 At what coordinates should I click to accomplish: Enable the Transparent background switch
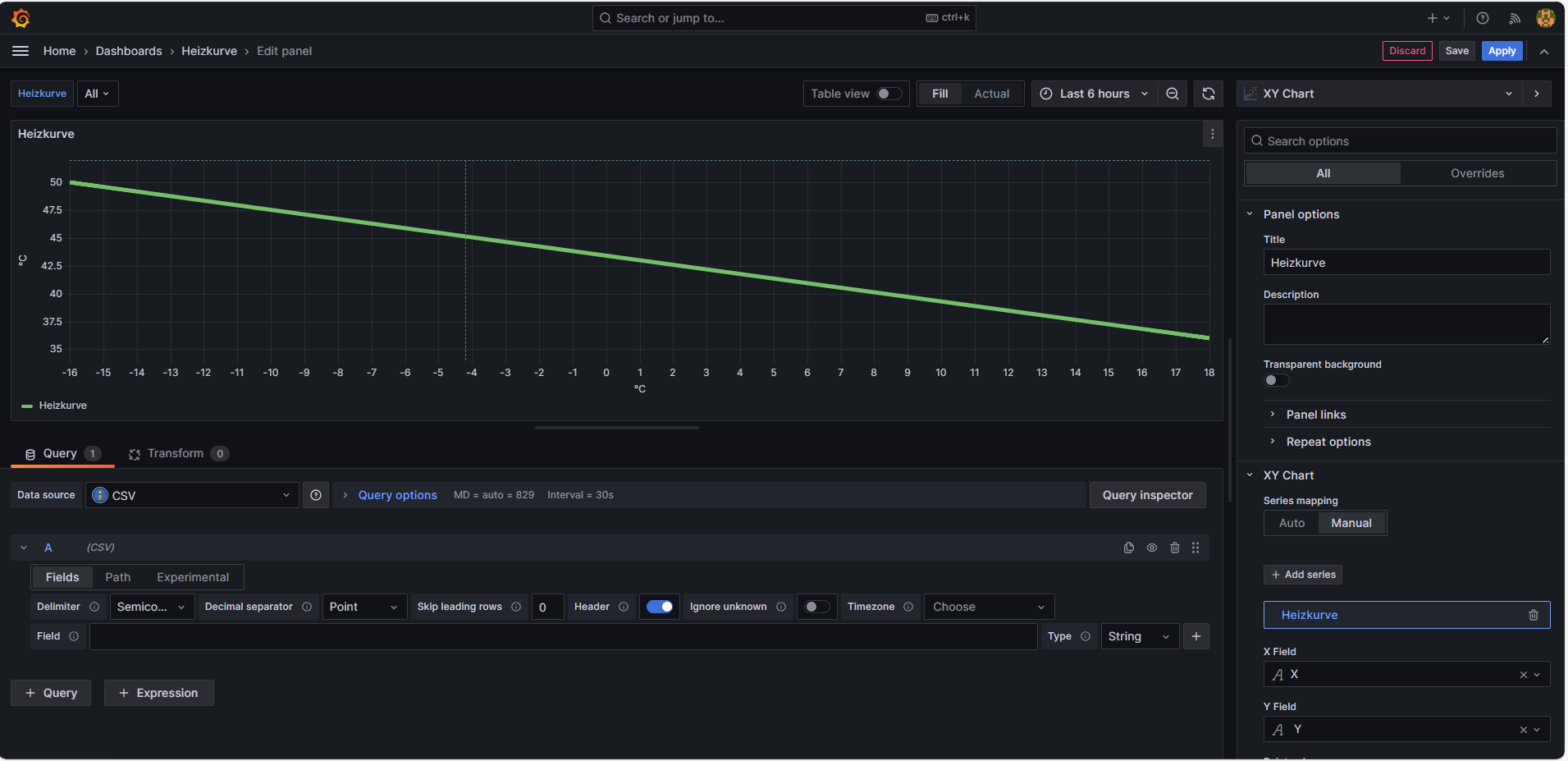click(x=1276, y=380)
